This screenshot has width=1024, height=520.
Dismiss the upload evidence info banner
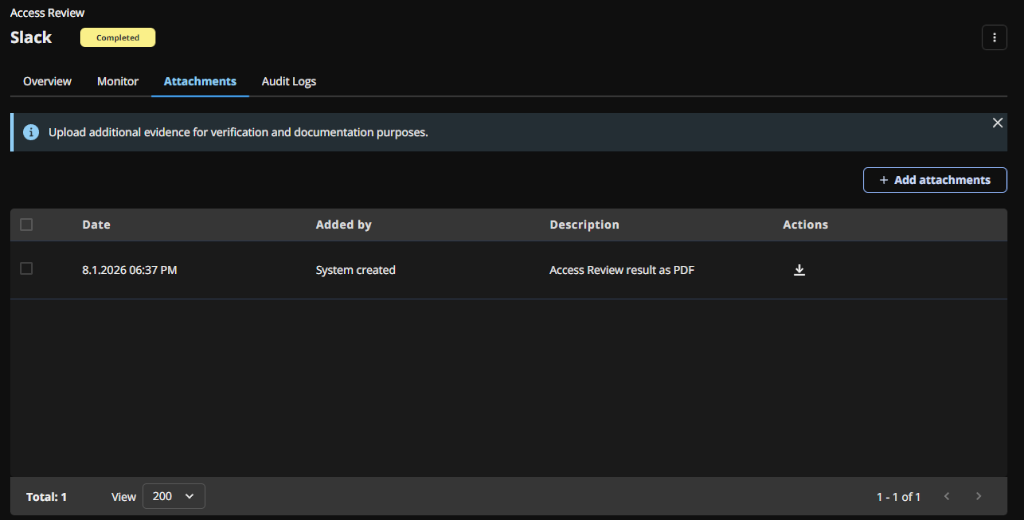click(997, 123)
